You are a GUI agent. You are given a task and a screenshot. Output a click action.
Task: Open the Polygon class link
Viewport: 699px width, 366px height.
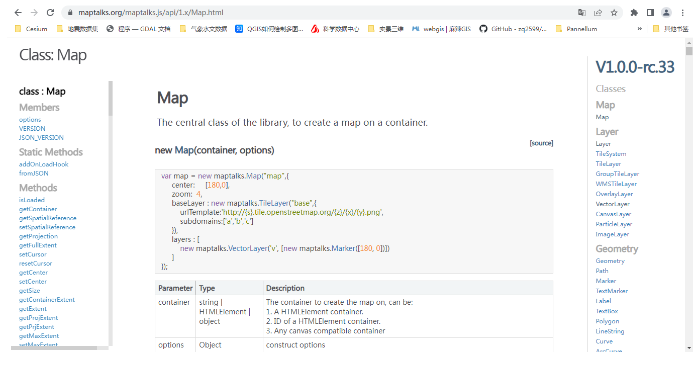[x=607, y=321]
